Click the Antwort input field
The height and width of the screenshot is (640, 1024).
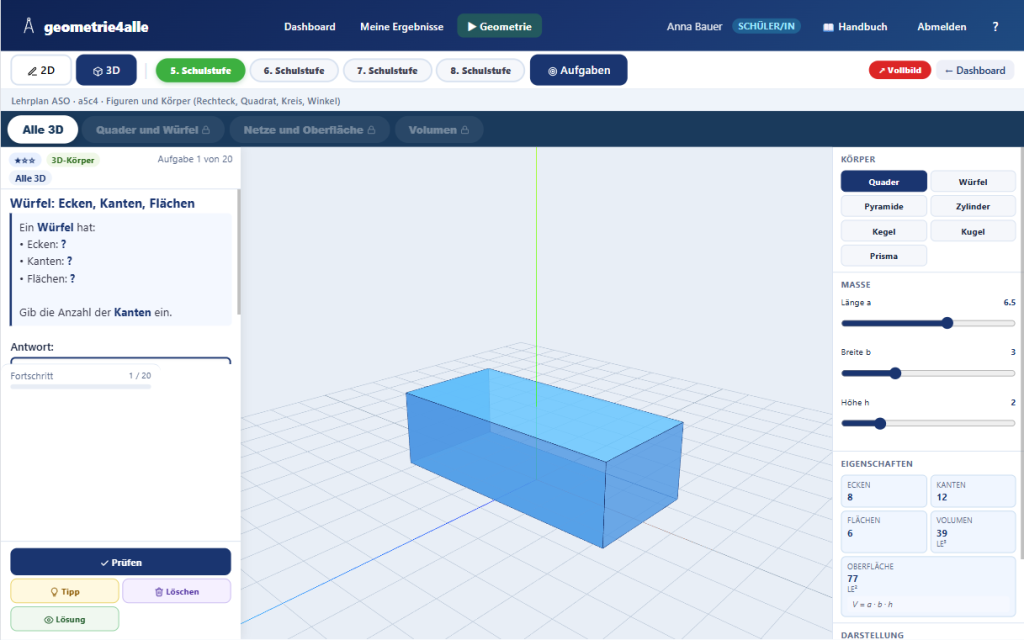point(121,360)
